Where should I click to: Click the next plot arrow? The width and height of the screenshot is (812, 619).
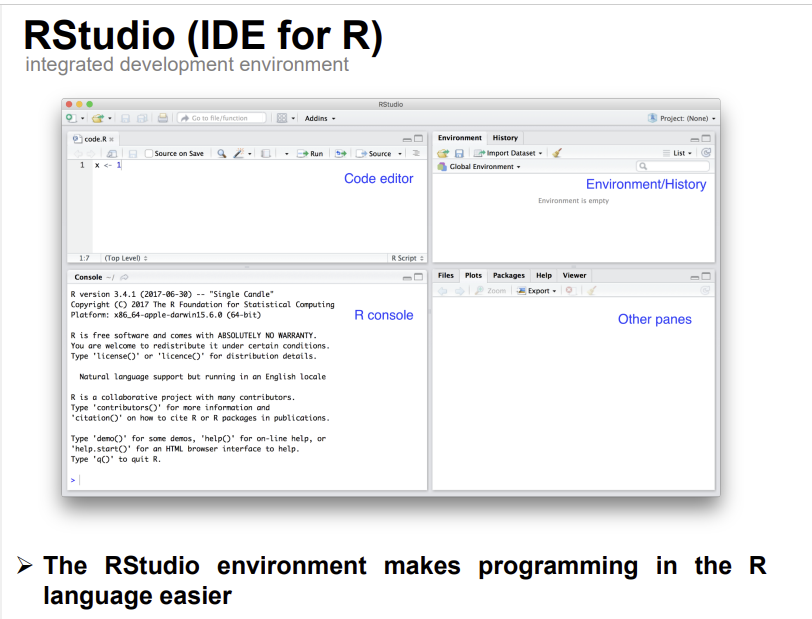coord(459,291)
